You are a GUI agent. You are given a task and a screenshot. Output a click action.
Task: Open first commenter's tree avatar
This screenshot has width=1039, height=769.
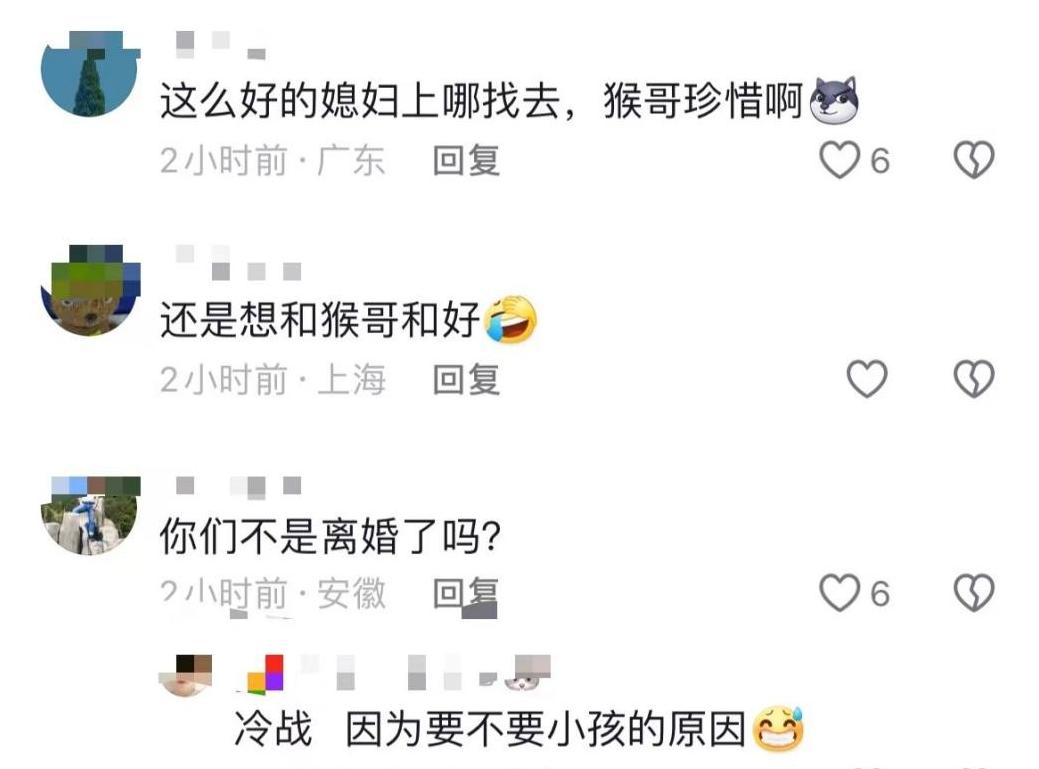click(90, 73)
